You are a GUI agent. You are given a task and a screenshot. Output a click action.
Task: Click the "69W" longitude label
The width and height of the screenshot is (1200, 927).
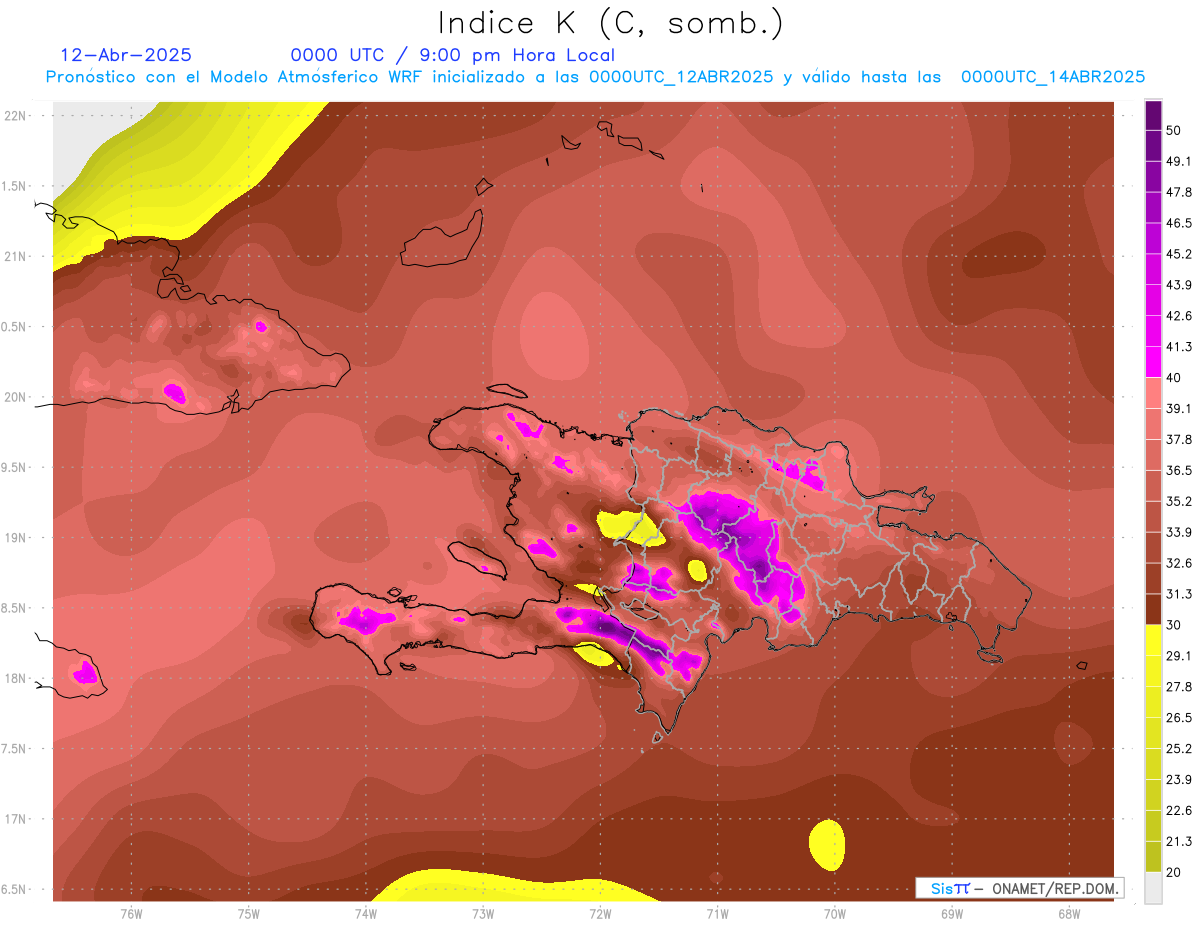(952, 913)
